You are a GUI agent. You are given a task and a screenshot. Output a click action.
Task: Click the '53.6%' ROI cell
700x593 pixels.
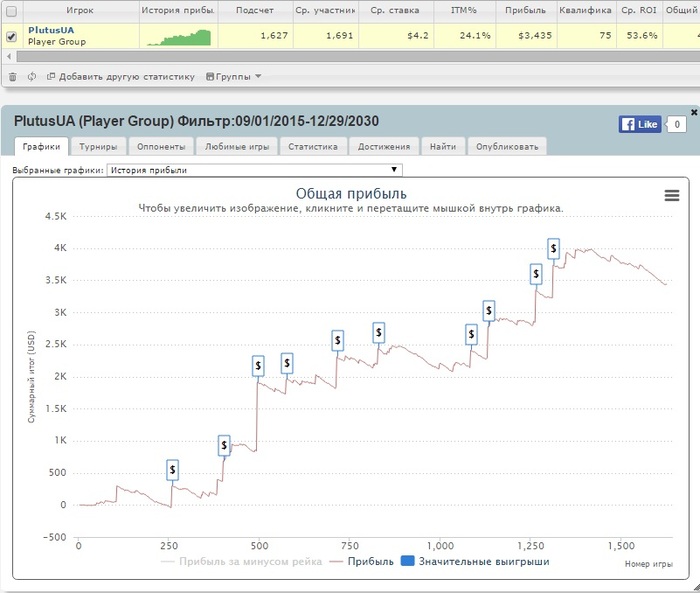[x=639, y=36]
